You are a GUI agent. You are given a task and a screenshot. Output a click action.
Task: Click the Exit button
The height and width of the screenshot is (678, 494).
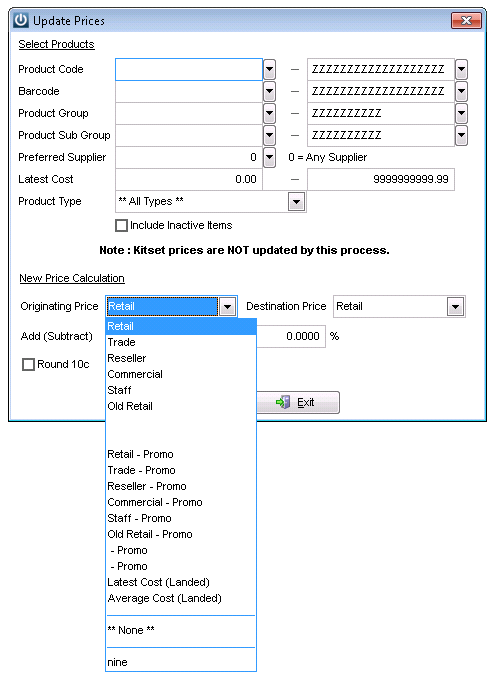(x=298, y=403)
